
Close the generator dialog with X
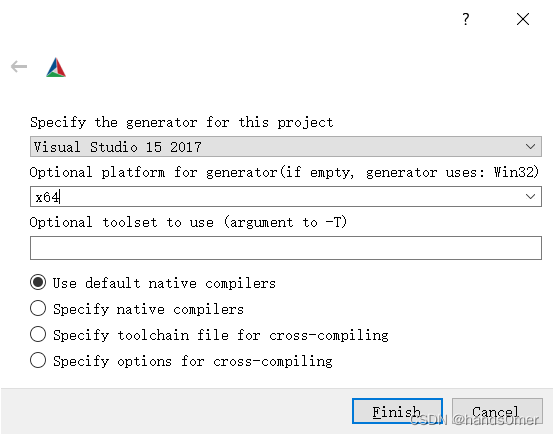[523, 19]
